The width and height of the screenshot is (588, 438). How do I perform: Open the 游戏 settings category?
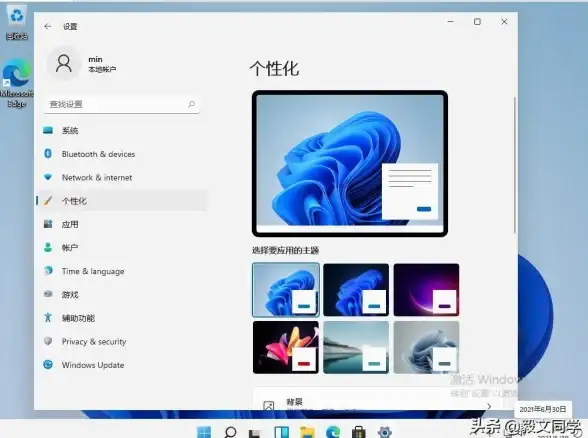pos(122,294)
